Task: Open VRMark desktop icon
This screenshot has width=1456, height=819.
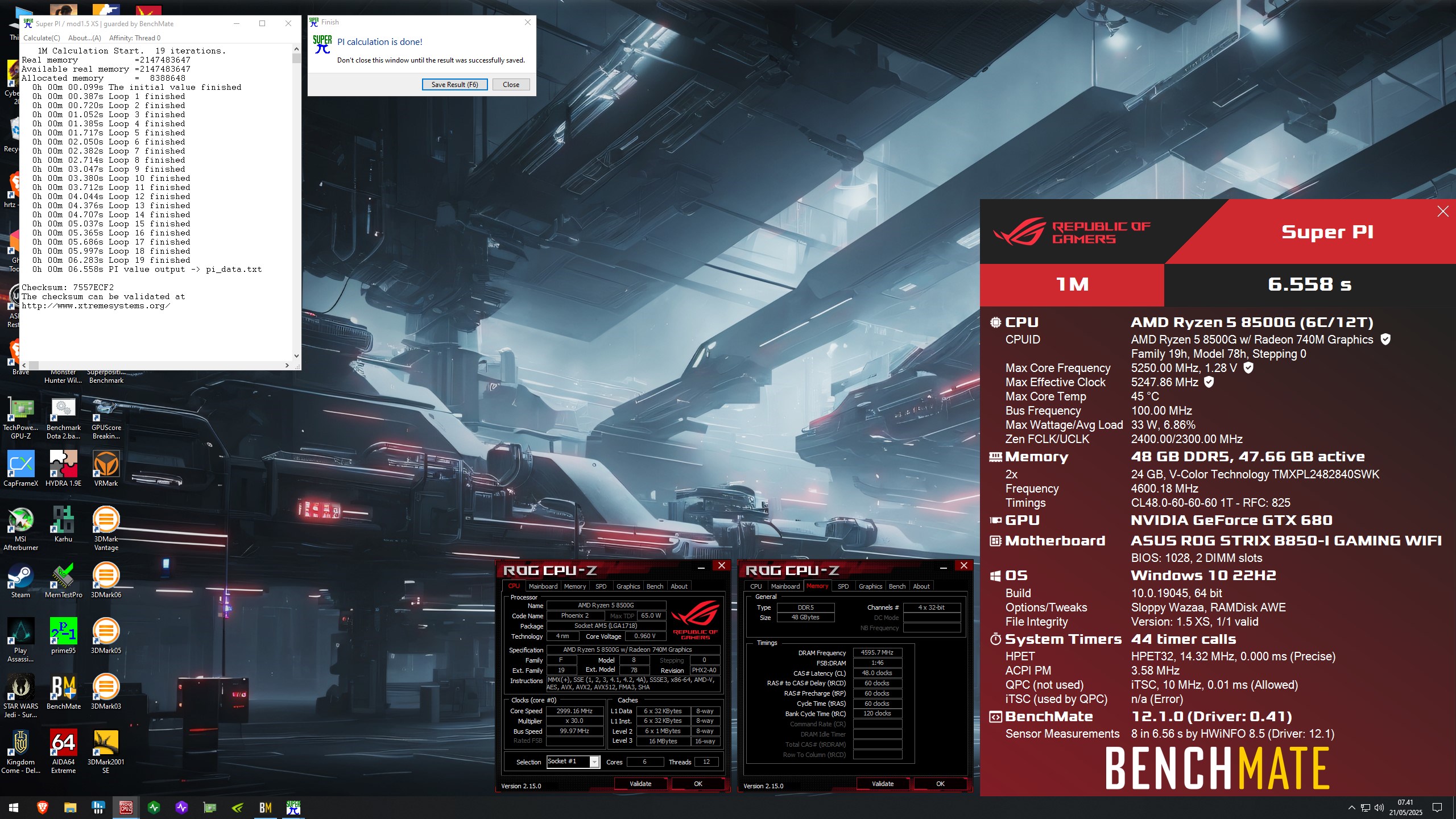Action: [106, 468]
